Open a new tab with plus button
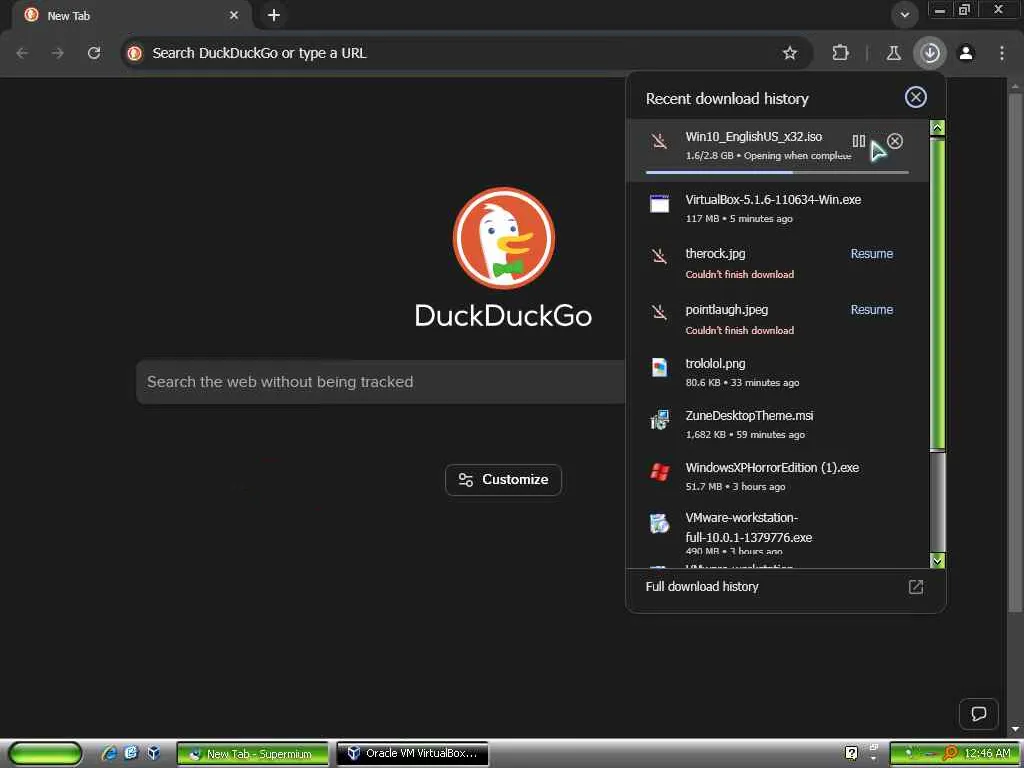 [274, 15]
